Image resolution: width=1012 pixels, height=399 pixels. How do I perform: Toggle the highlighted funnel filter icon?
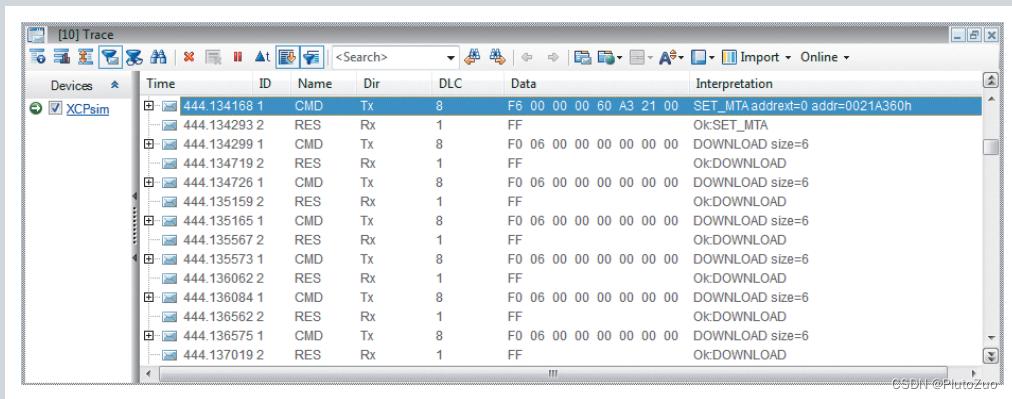pos(110,57)
